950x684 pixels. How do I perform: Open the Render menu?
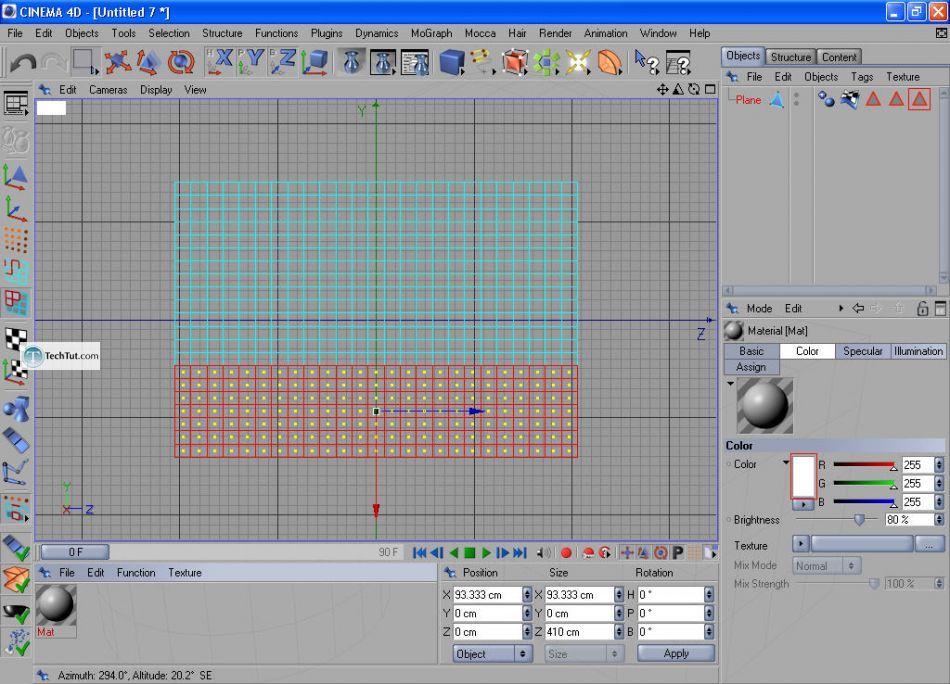click(x=555, y=33)
